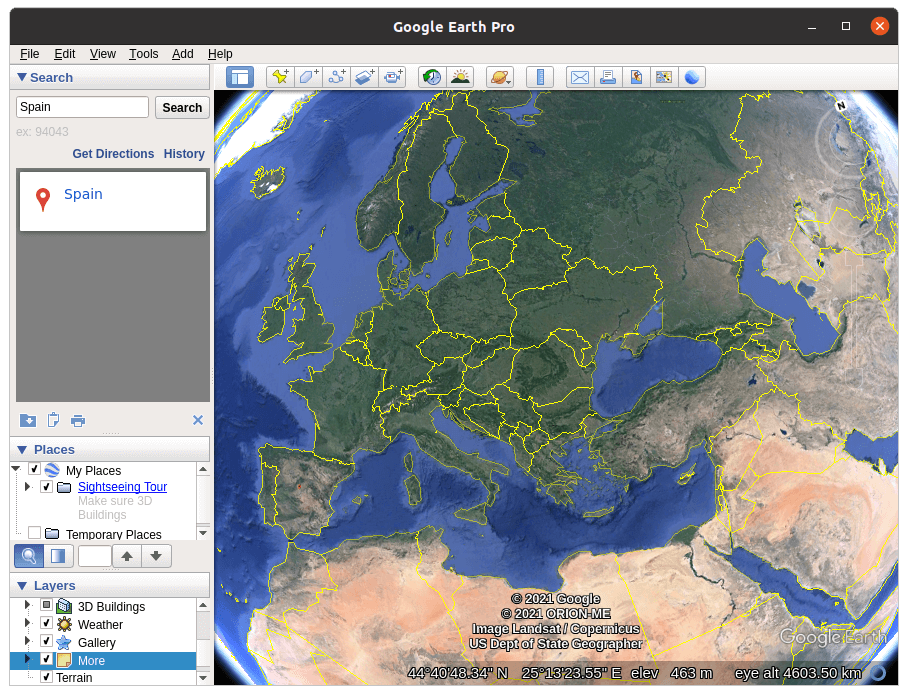Show historical imagery
The width and height of the screenshot is (908, 695).
tap(433, 76)
